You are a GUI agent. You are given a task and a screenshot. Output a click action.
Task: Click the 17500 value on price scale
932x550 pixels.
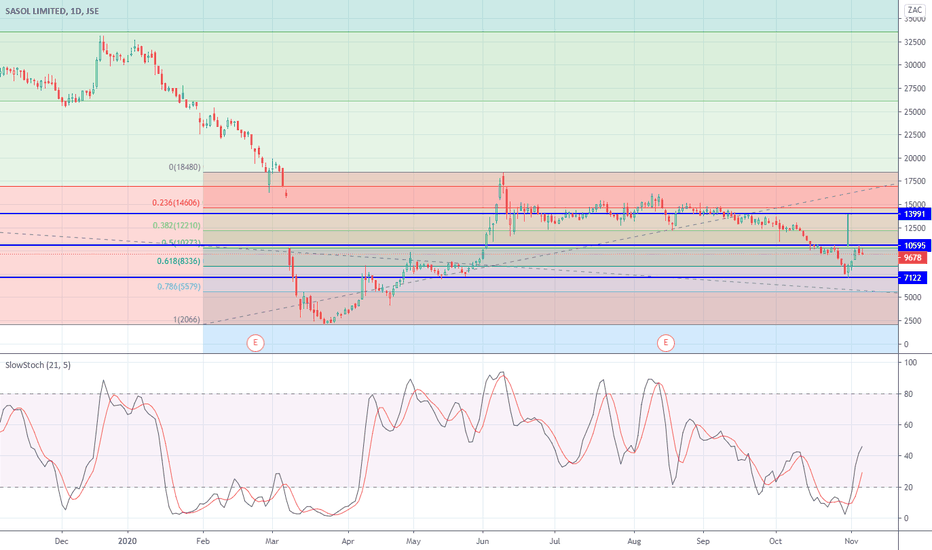[915, 181]
